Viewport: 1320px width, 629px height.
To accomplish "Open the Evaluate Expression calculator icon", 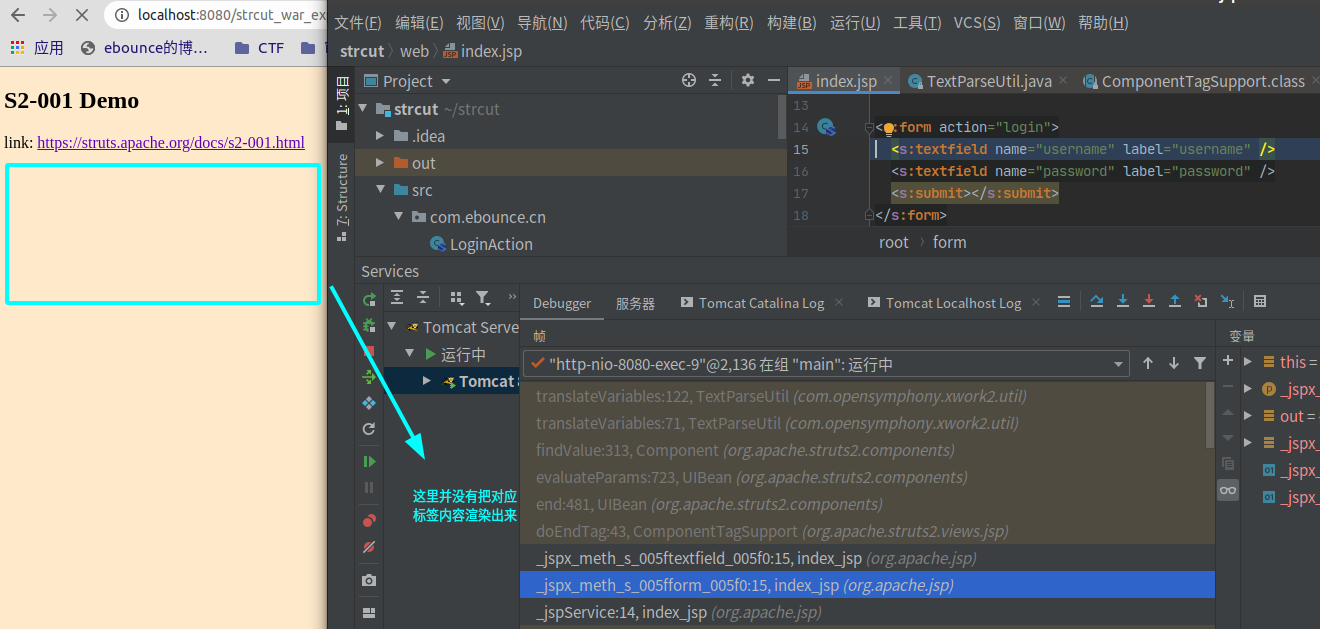I will [x=1260, y=301].
